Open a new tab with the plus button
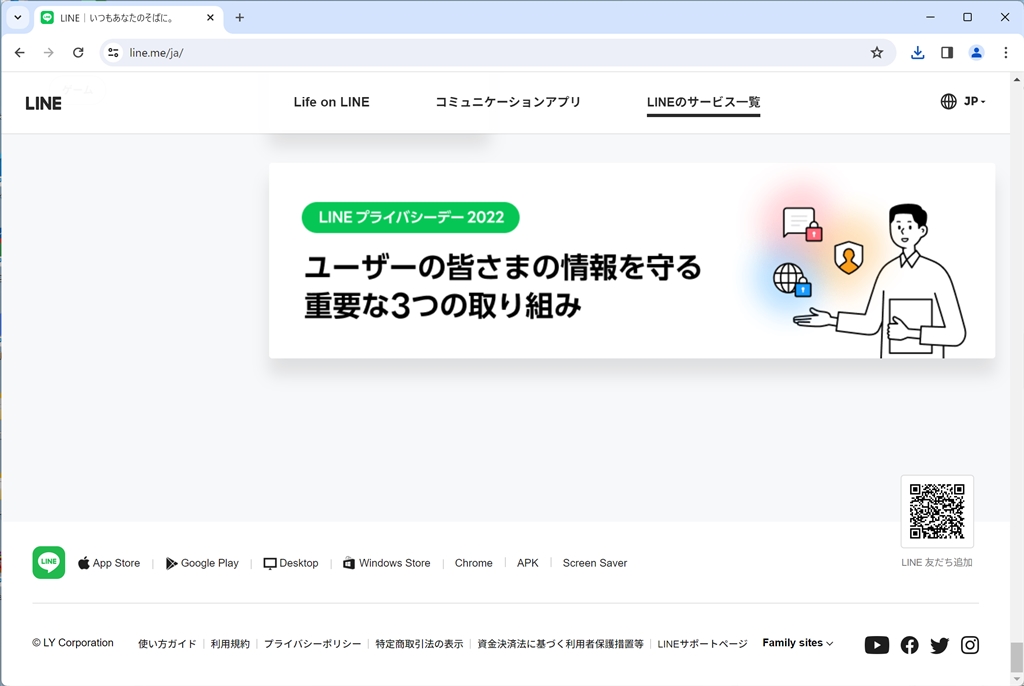The width and height of the screenshot is (1024, 686). [240, 18]
